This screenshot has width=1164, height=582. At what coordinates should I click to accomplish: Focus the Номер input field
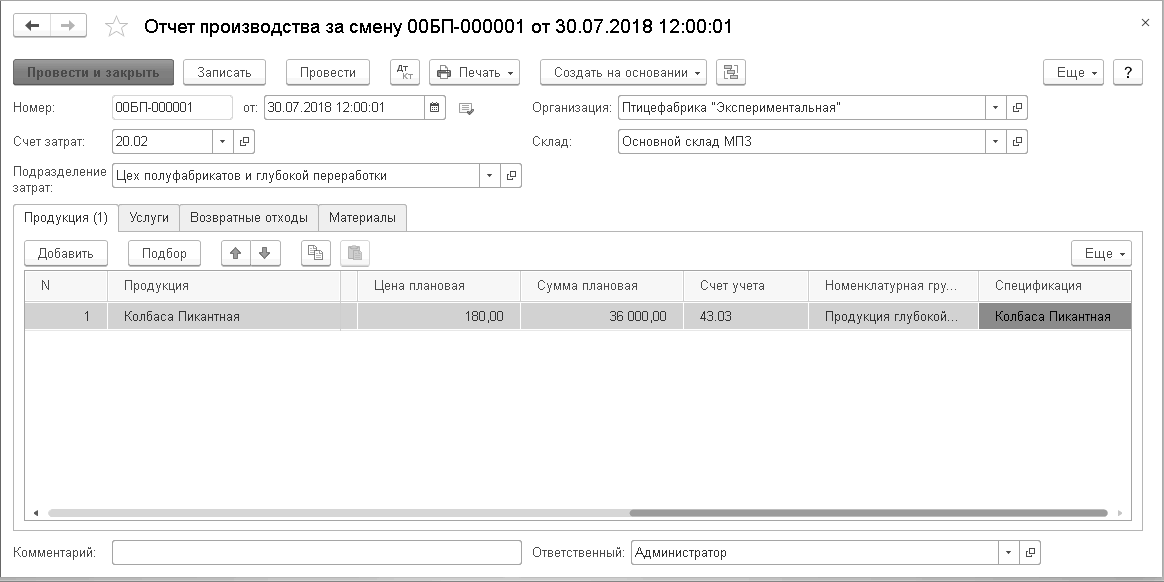coord(172,108)
